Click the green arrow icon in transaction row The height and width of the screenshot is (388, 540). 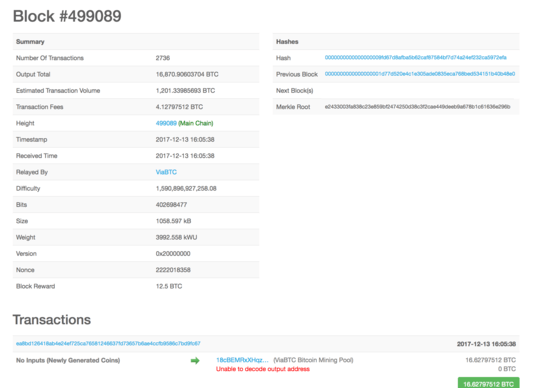[x=195, y=360]
